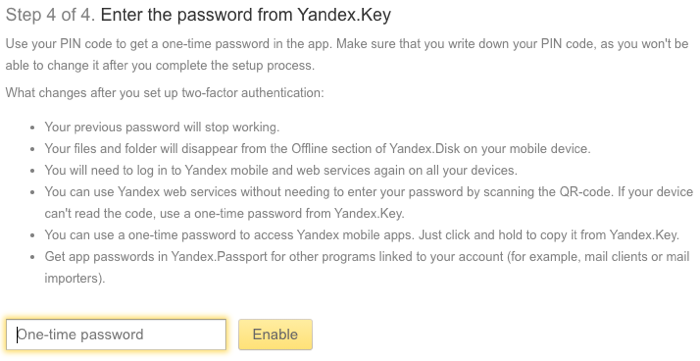The height and width of the screenshot is (361, 700).
Task: Click the word "importers)." on the last line
Action: (x=75, y=278)
